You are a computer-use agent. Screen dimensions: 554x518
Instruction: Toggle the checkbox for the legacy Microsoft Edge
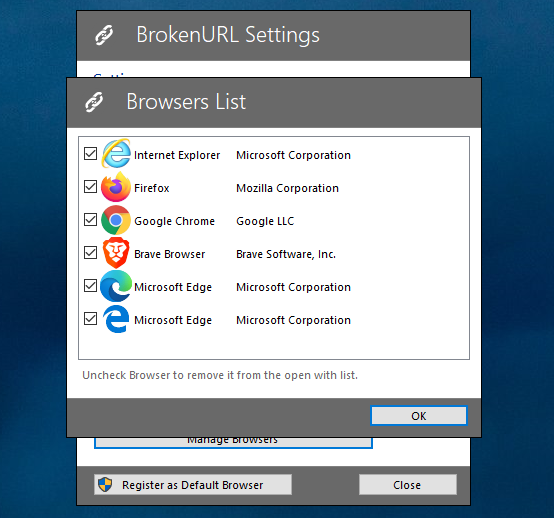coord(90,319)
